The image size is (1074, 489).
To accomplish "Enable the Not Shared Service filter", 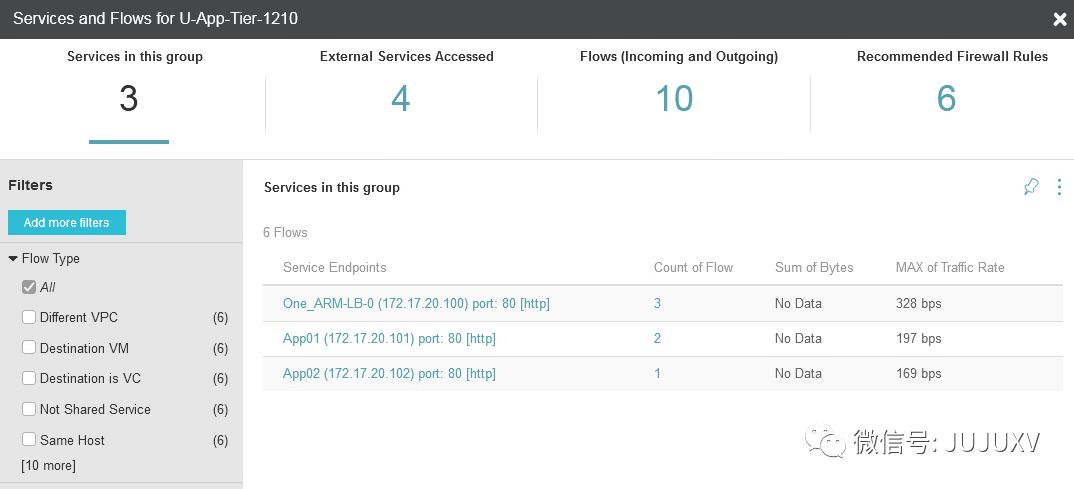I will pos(29,409).
